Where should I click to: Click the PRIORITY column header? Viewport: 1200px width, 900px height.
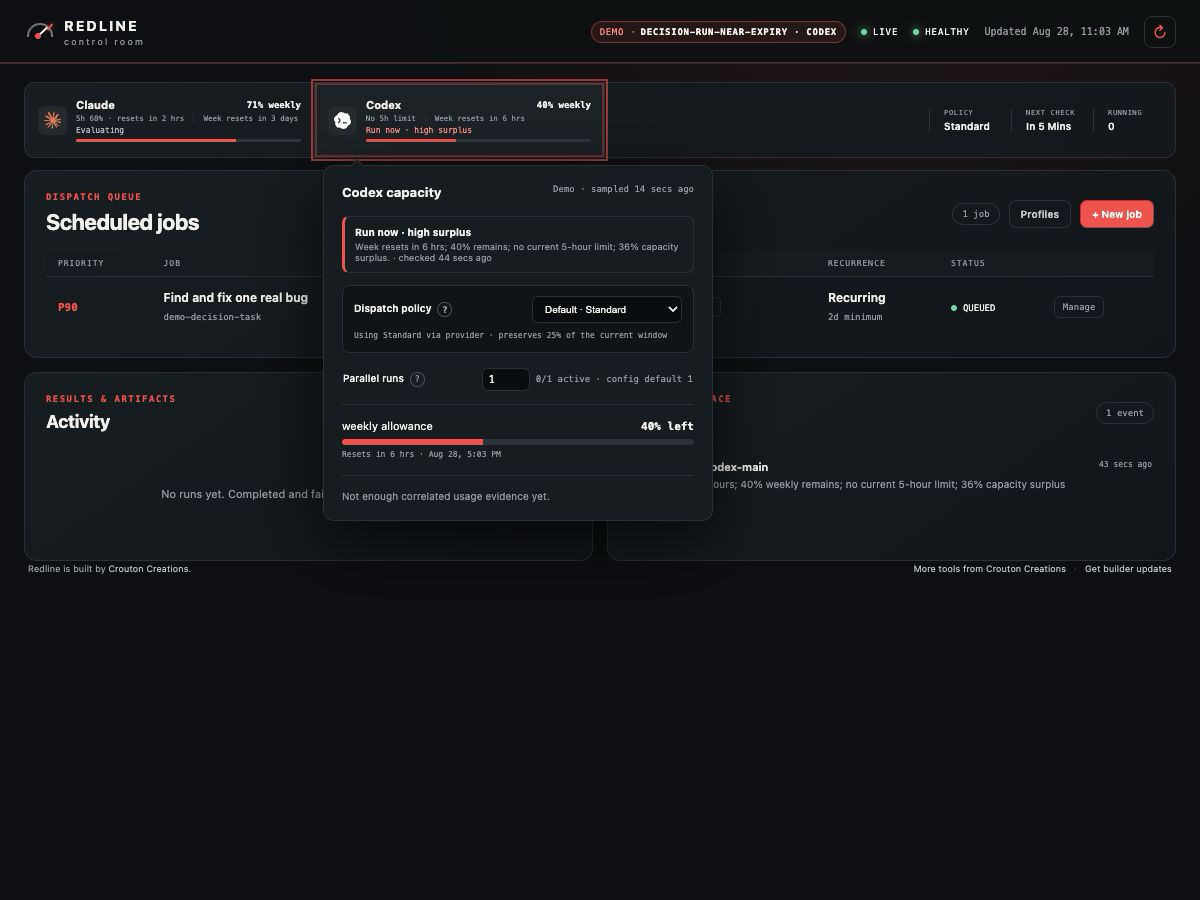[81, 263]
